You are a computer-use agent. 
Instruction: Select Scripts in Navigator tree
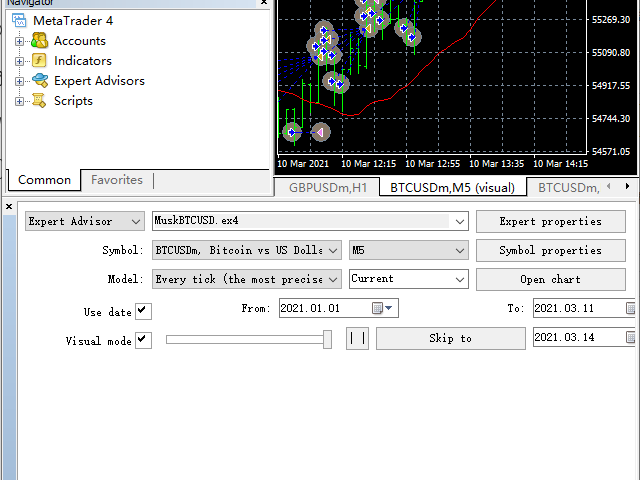coord(73,101)
